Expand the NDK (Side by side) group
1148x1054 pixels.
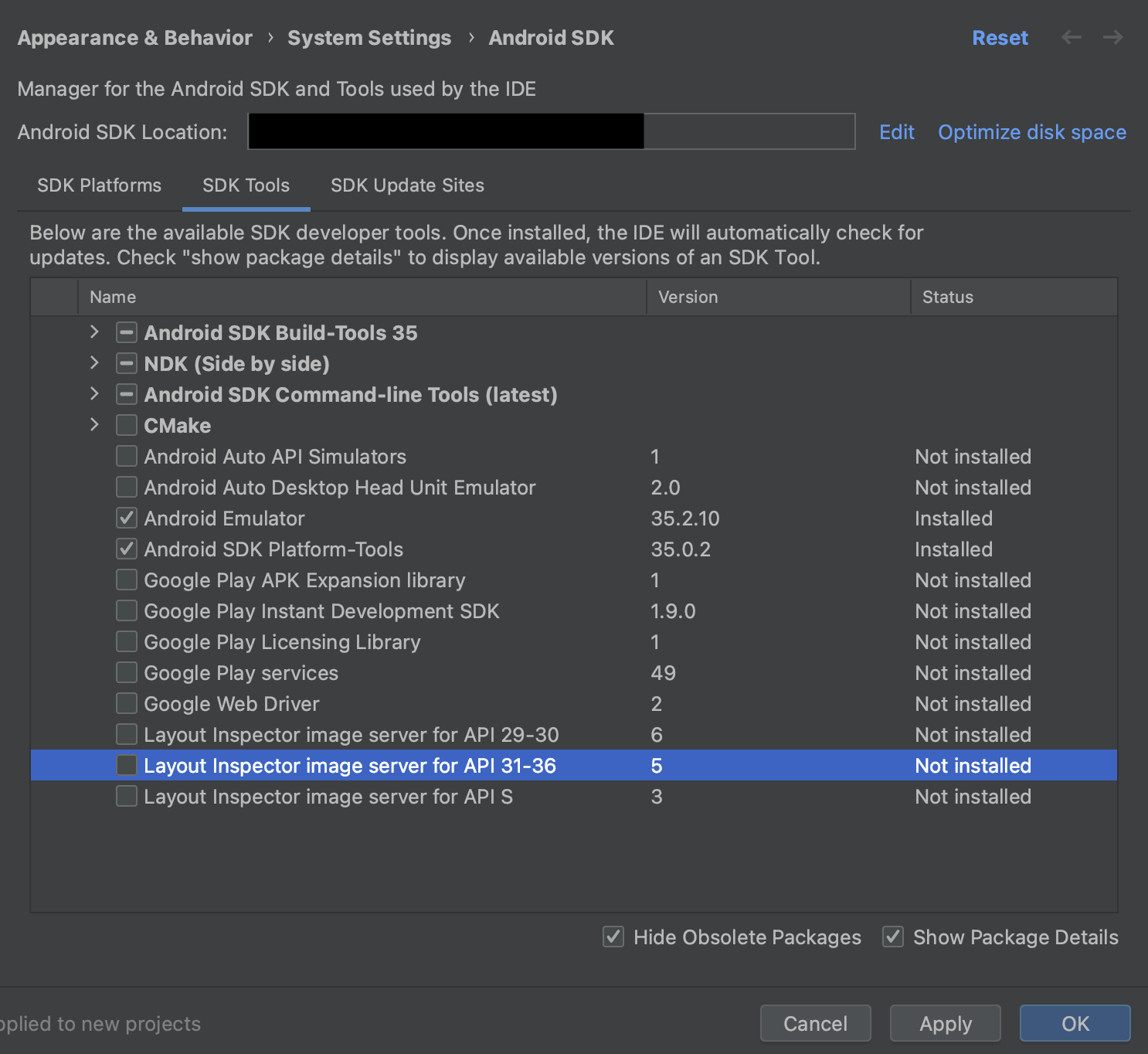(94, 363)
